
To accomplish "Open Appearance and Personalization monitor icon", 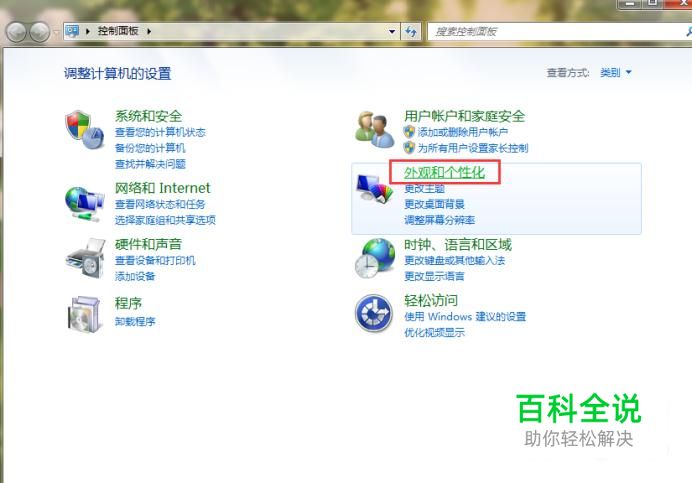I will (375, 189).
